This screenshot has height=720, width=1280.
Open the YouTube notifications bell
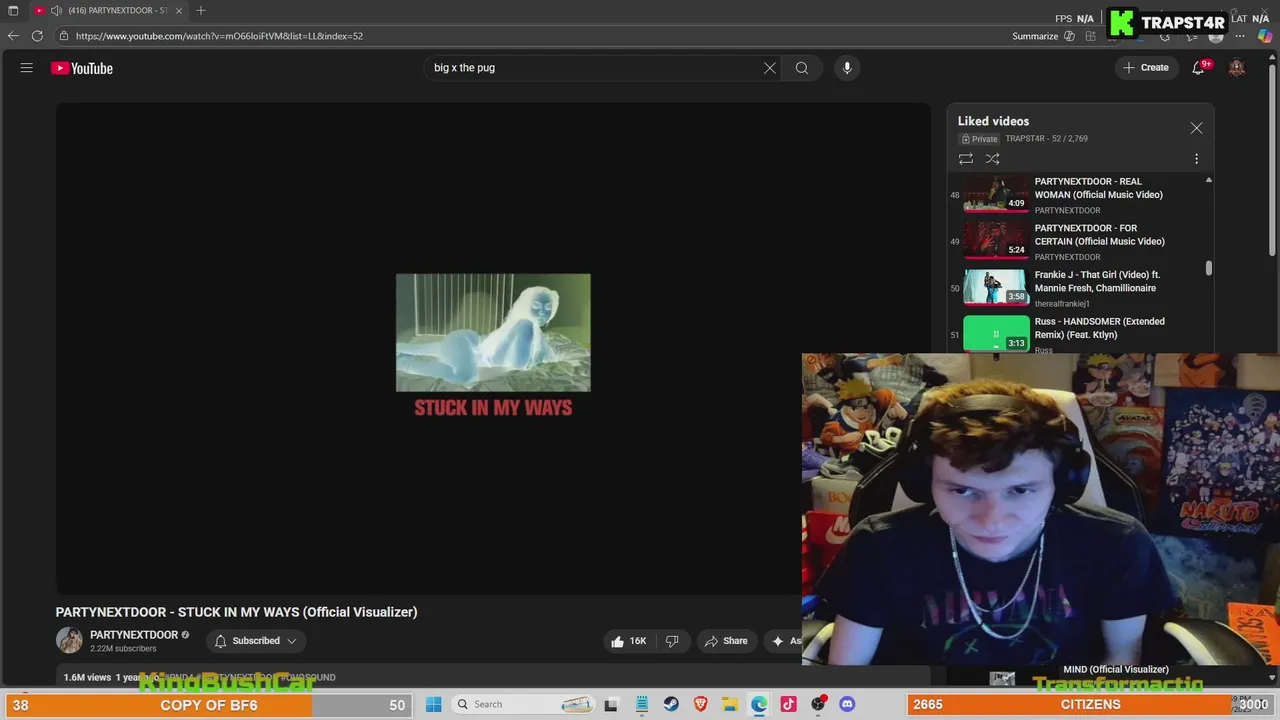[1198, 68]
